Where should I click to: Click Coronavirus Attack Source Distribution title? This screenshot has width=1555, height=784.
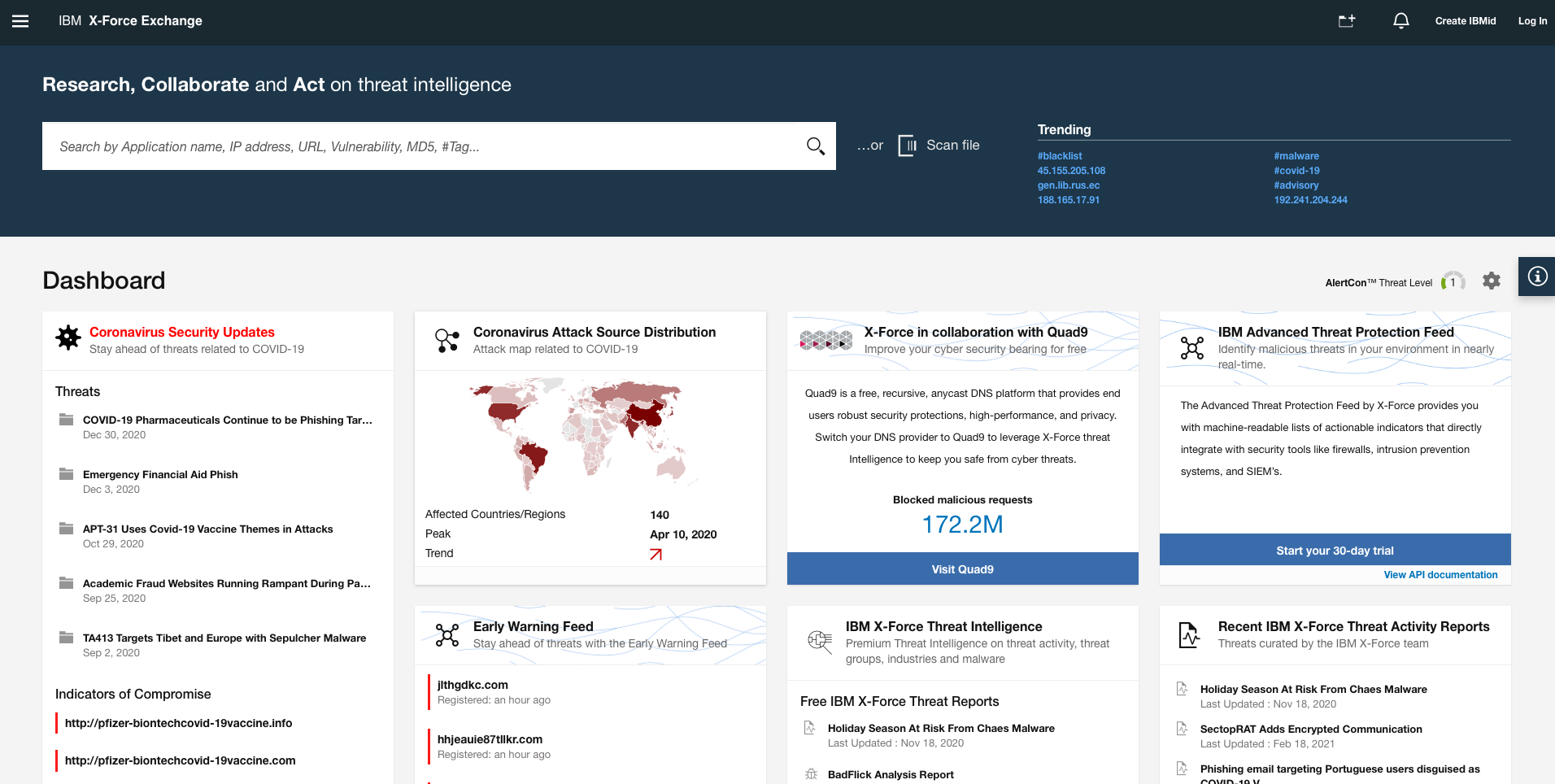tap(595, 332)
